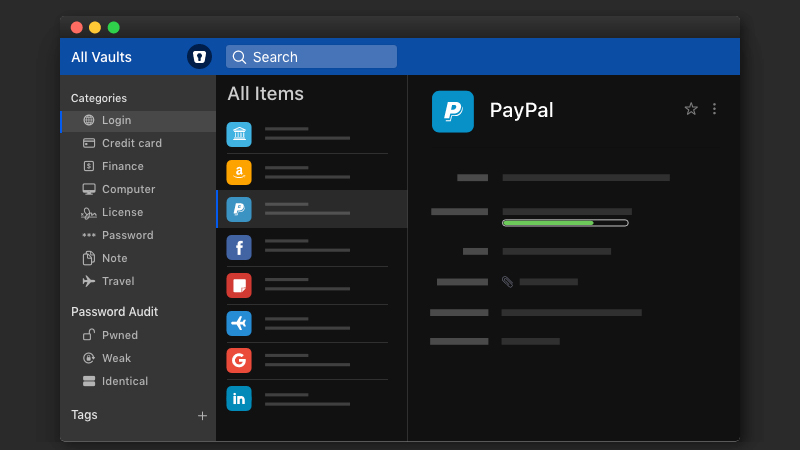Click the Login globe icon
The width and height of the screenshot is (800, 450).
point(89,120)
